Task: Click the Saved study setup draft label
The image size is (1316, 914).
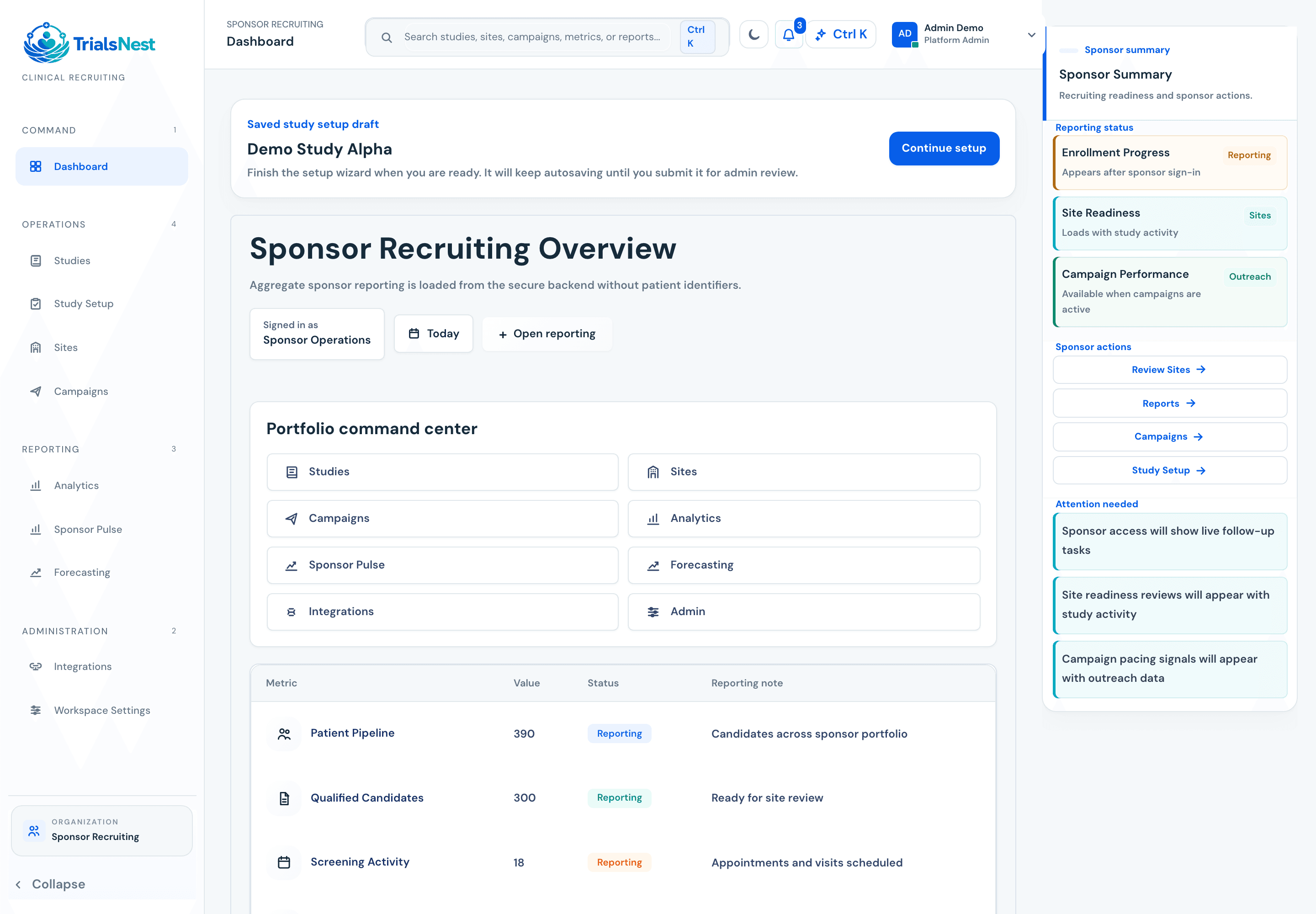Action: tap(313, 124)
